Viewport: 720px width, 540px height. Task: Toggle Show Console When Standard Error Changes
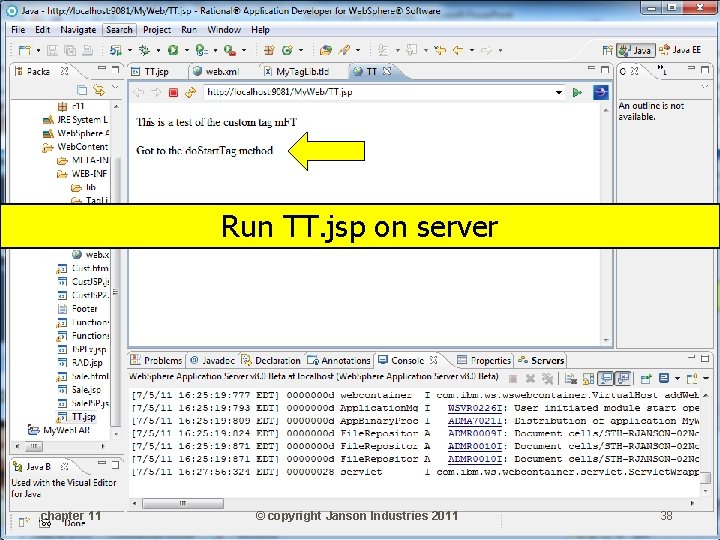point(623,379)
